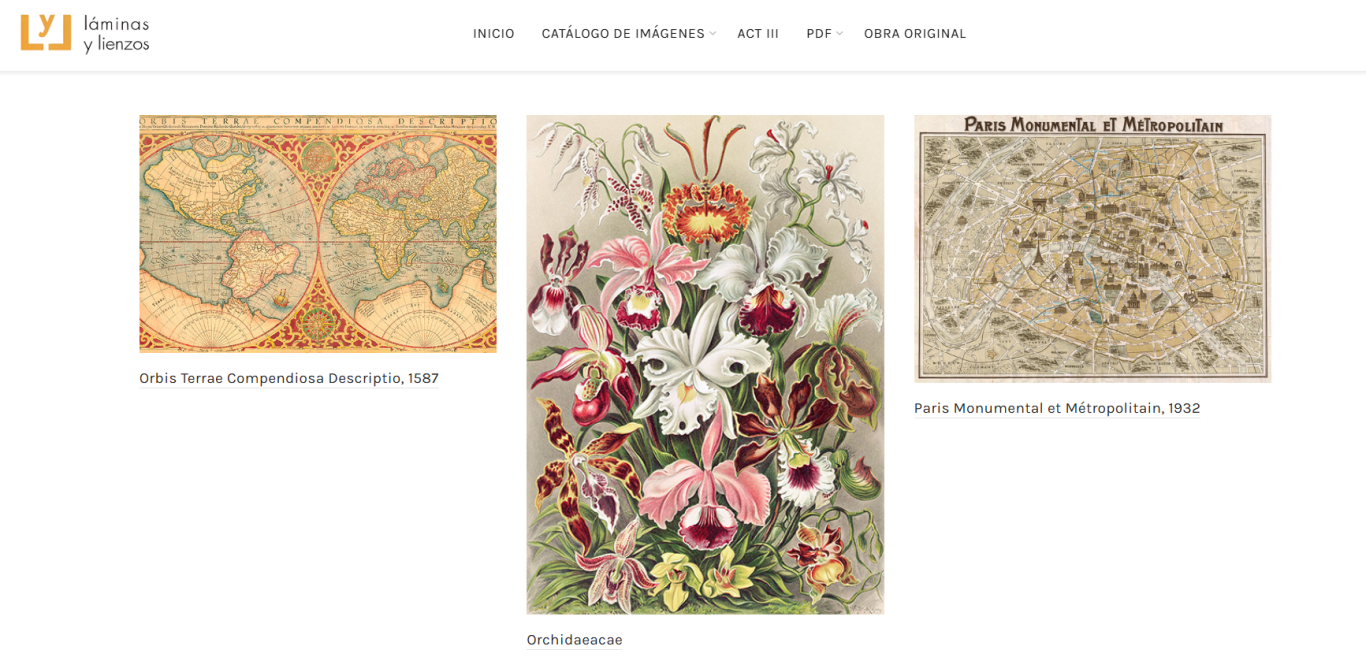Viewport: 1366px width, 661px height.
Task: Go to the INICIO page
Action: click(494, 33)
